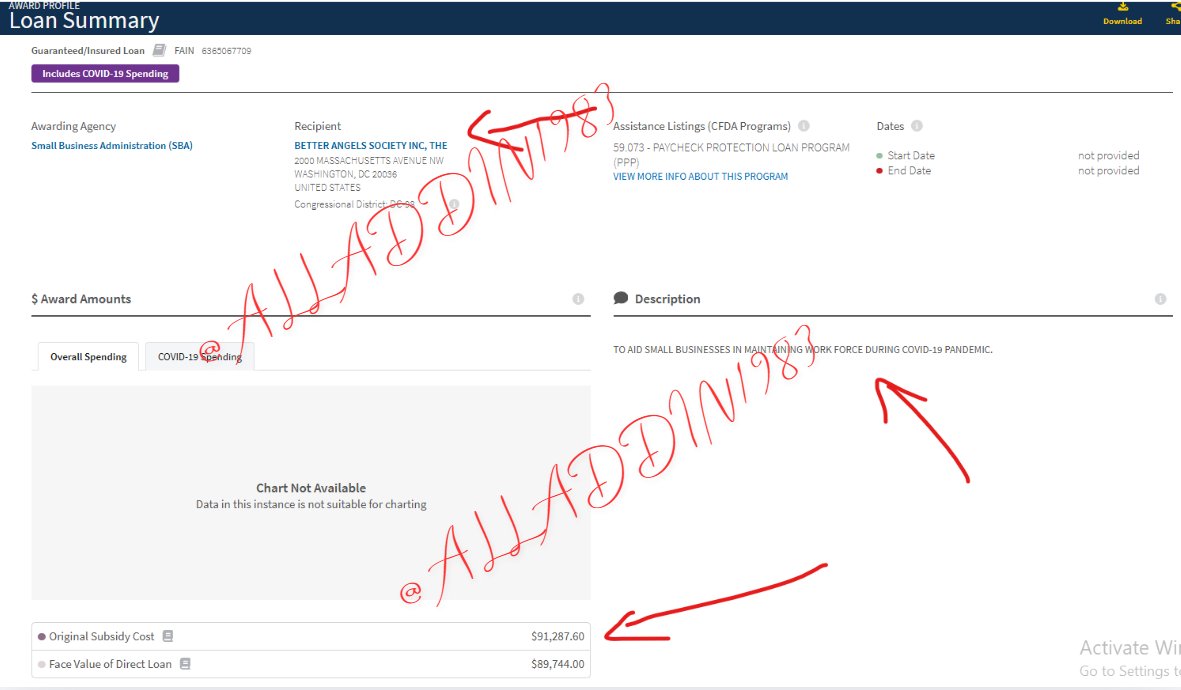Switch to the COVID-19 Spending tab
The image size is (1181, 690).
point(200,356)
